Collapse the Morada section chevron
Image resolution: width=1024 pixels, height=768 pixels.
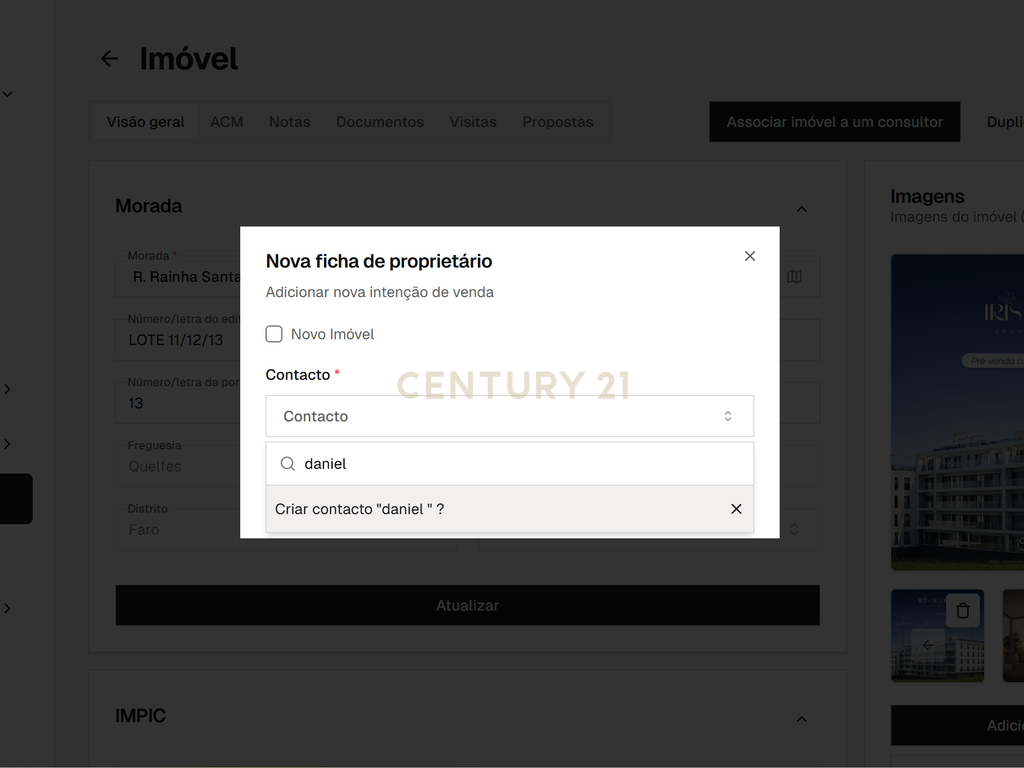coord(802,209)
